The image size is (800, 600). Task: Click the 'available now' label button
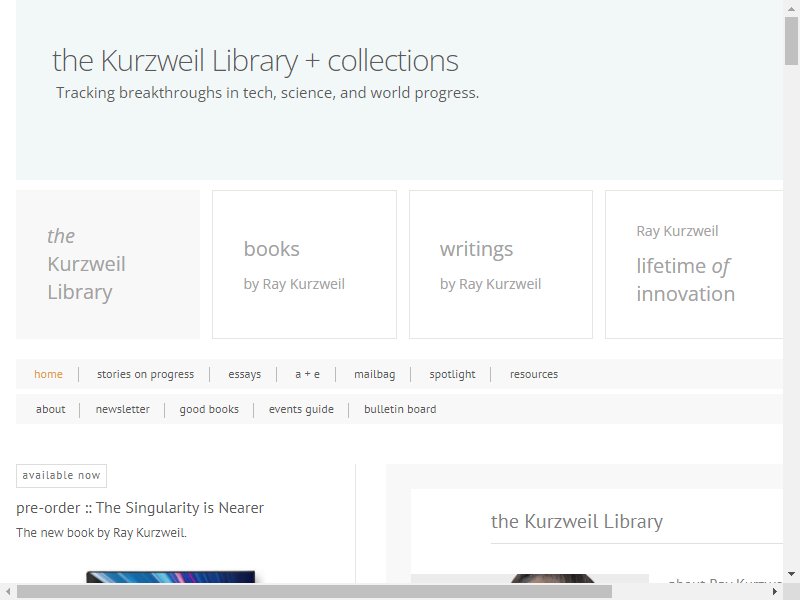(x=61, y=476)
